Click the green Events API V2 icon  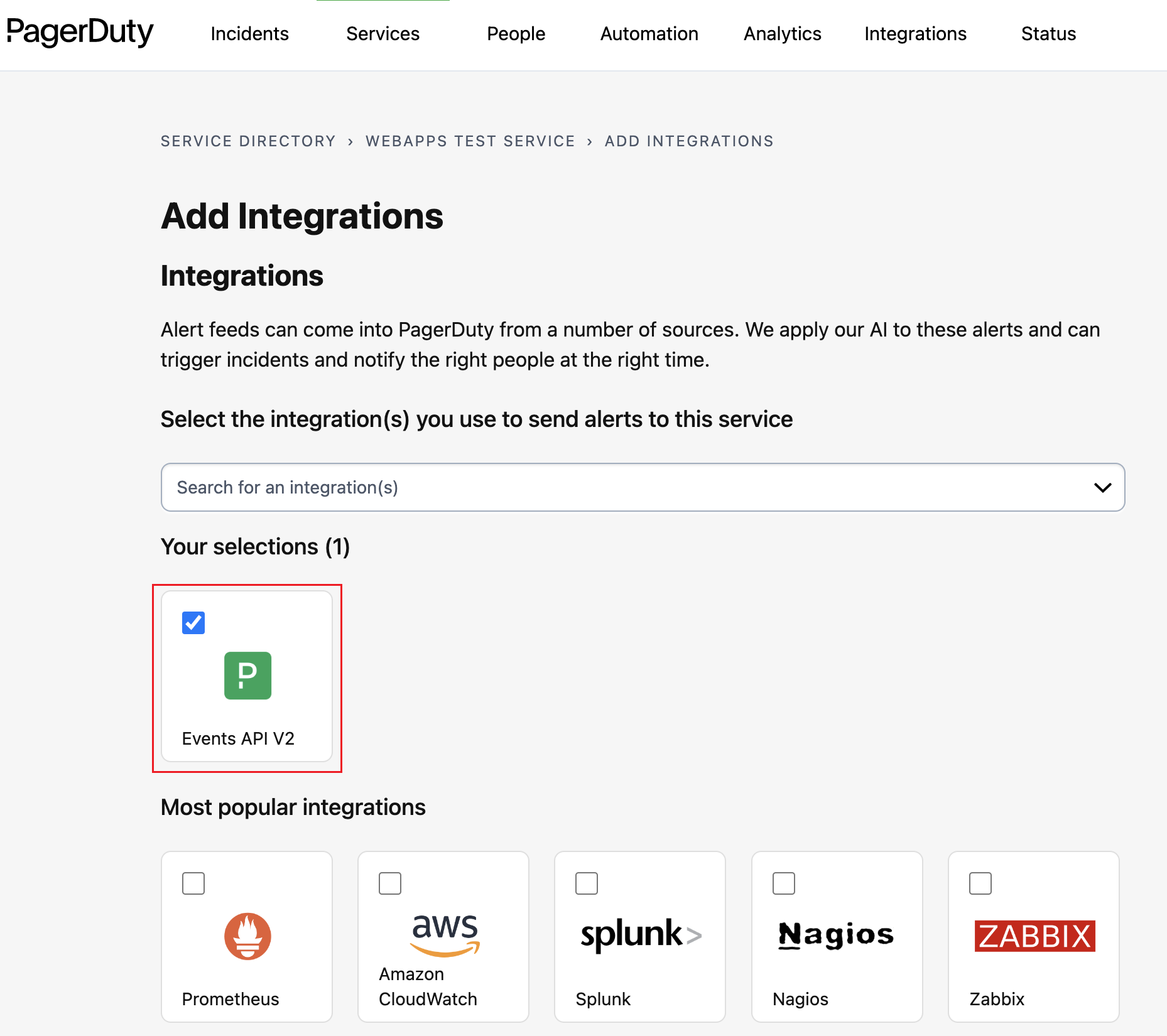(247, 676)
